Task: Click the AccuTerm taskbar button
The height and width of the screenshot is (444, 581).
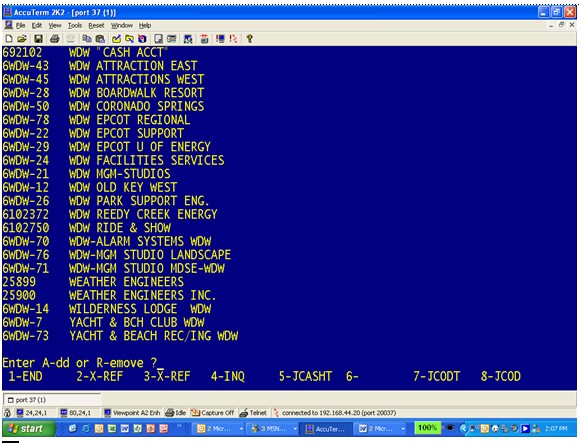Action: (325, 429)
